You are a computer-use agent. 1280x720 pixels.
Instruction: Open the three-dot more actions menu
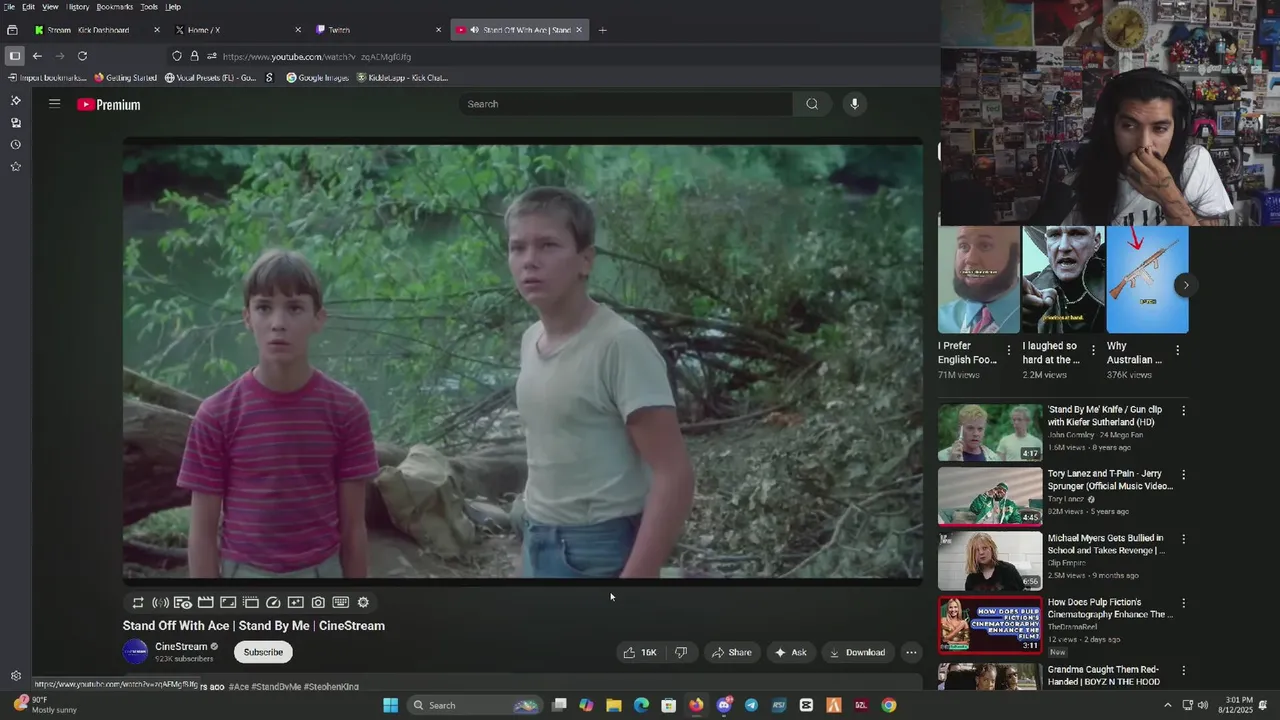pyautogui.click(x=911, y=652)
